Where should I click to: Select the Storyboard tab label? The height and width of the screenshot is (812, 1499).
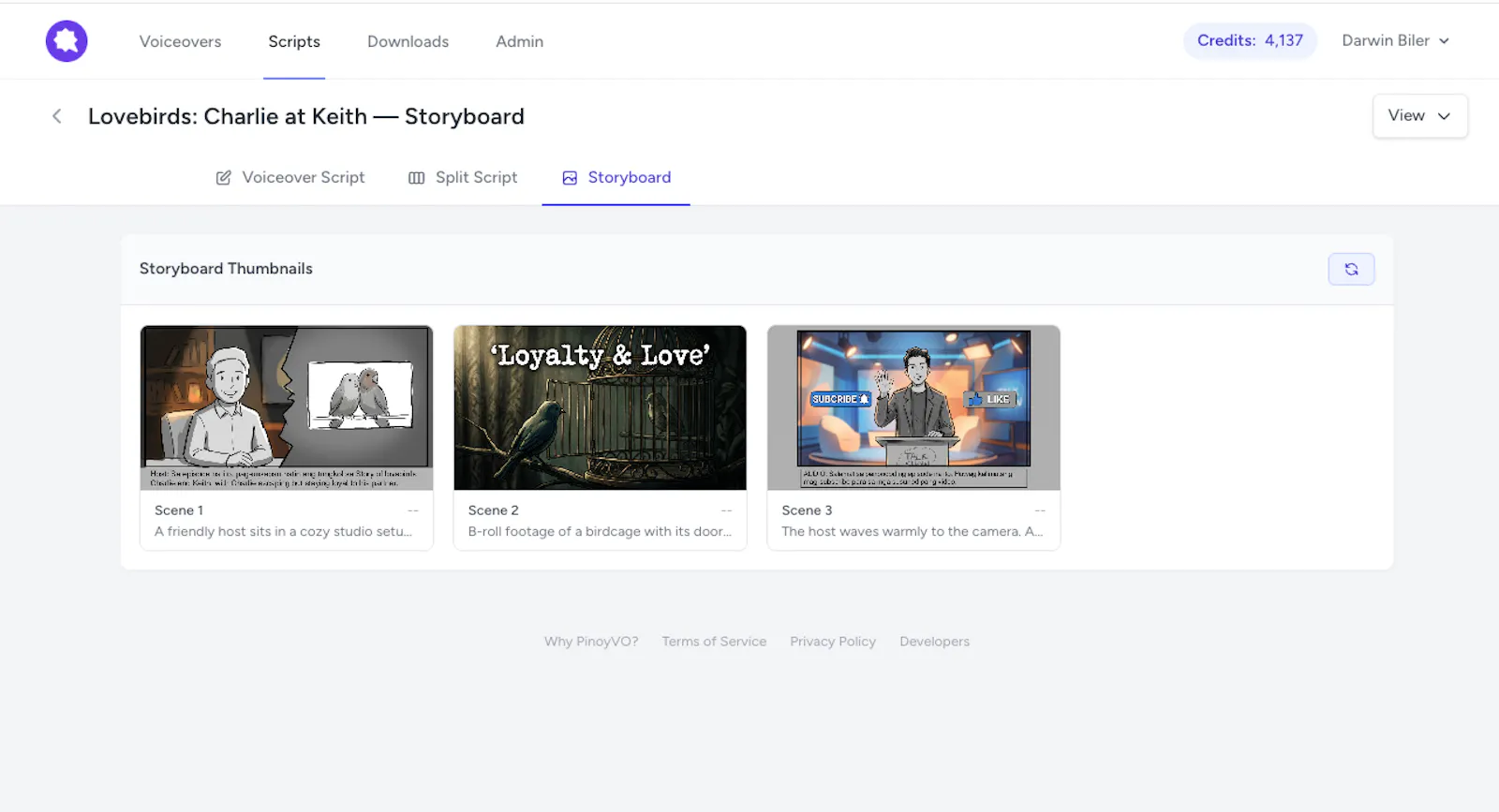coord(630,177)
